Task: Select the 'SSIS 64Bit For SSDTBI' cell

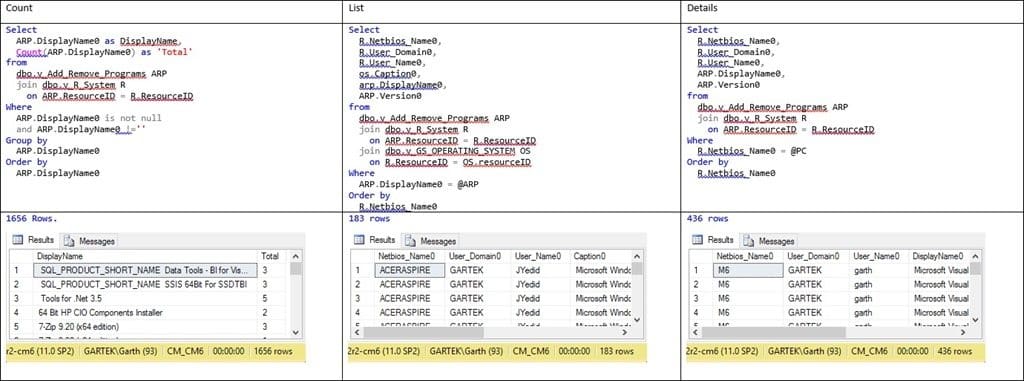Action: 145,284
